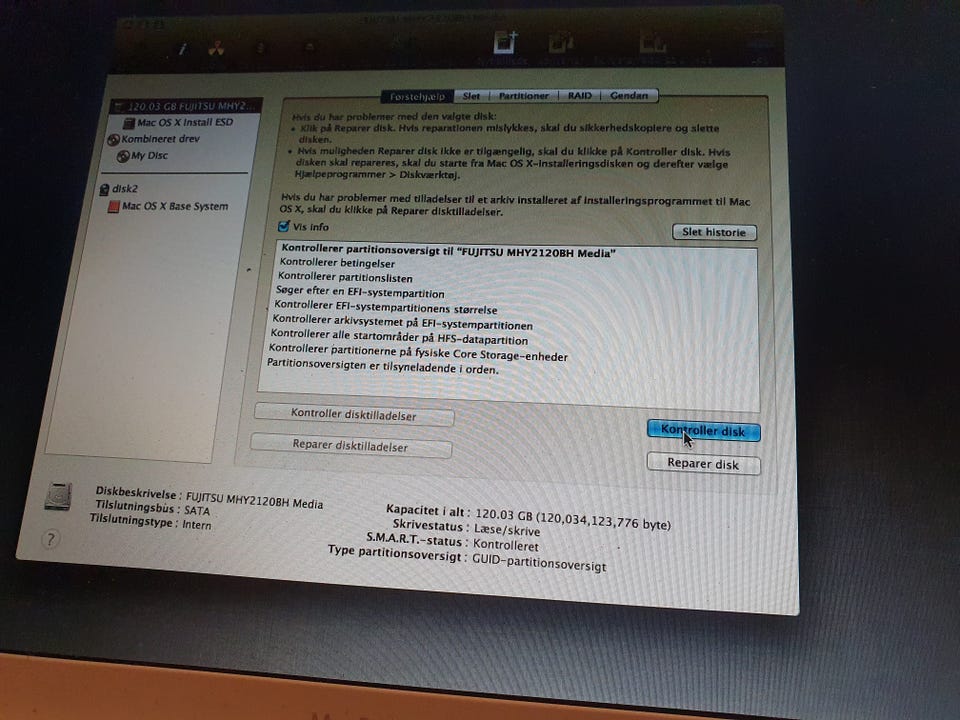Click 'Kontrollerer EFI-systempartitionens størrelse' log line
Screen dimensions: 960x720
tap(386, 307)
